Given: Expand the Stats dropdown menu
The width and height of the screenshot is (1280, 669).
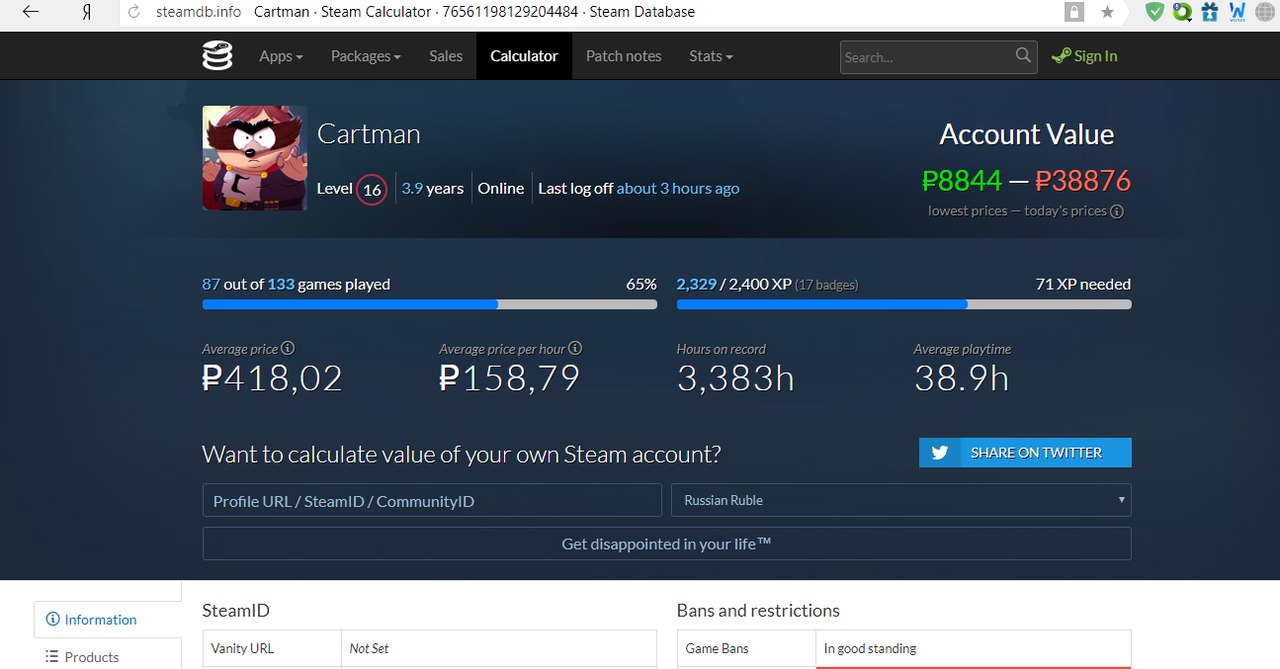Looking at the screenshot, I should click(x=711, y=56).
